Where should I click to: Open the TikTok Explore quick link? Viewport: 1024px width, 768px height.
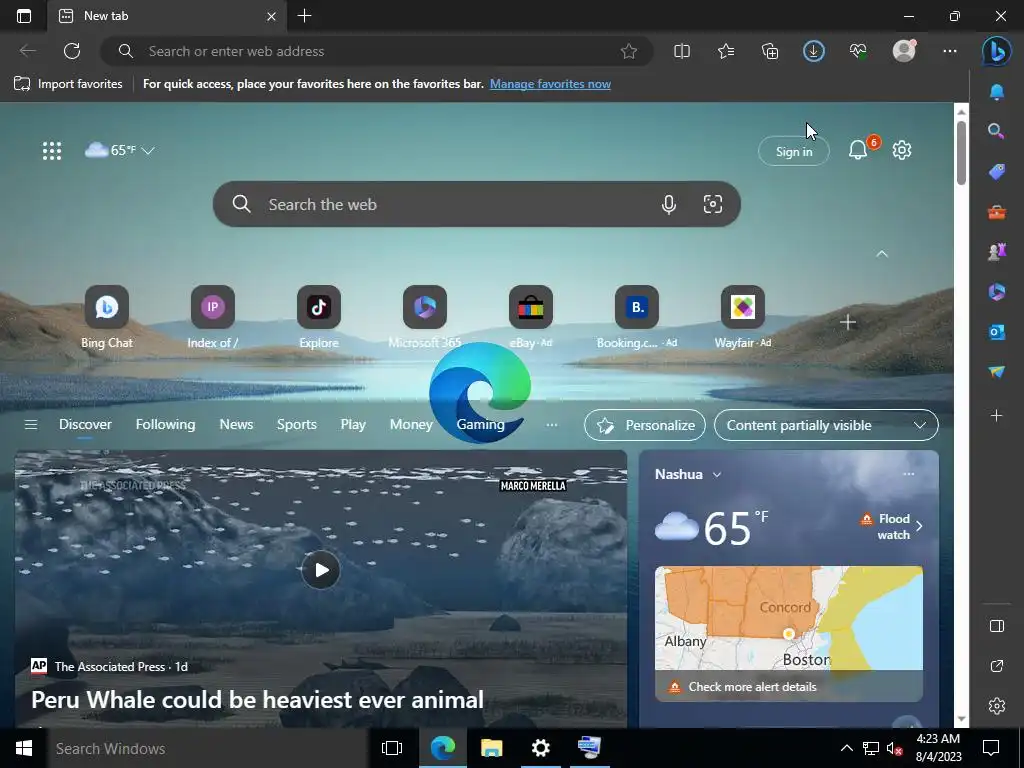[x=319, y=317]
